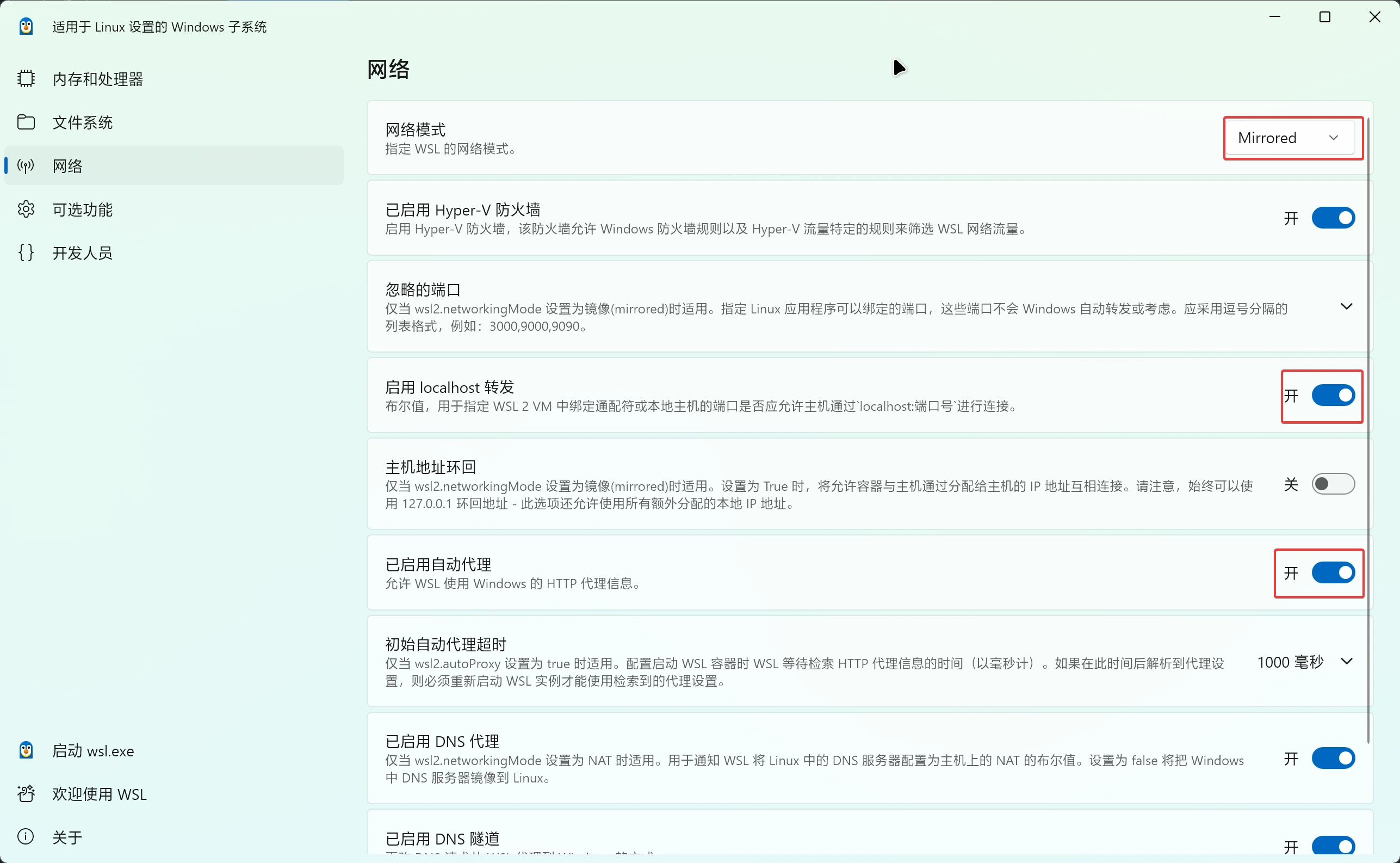1400x863 pixels.
Task: Open 欢迎使用 WSL link
Action: point(174,794)
